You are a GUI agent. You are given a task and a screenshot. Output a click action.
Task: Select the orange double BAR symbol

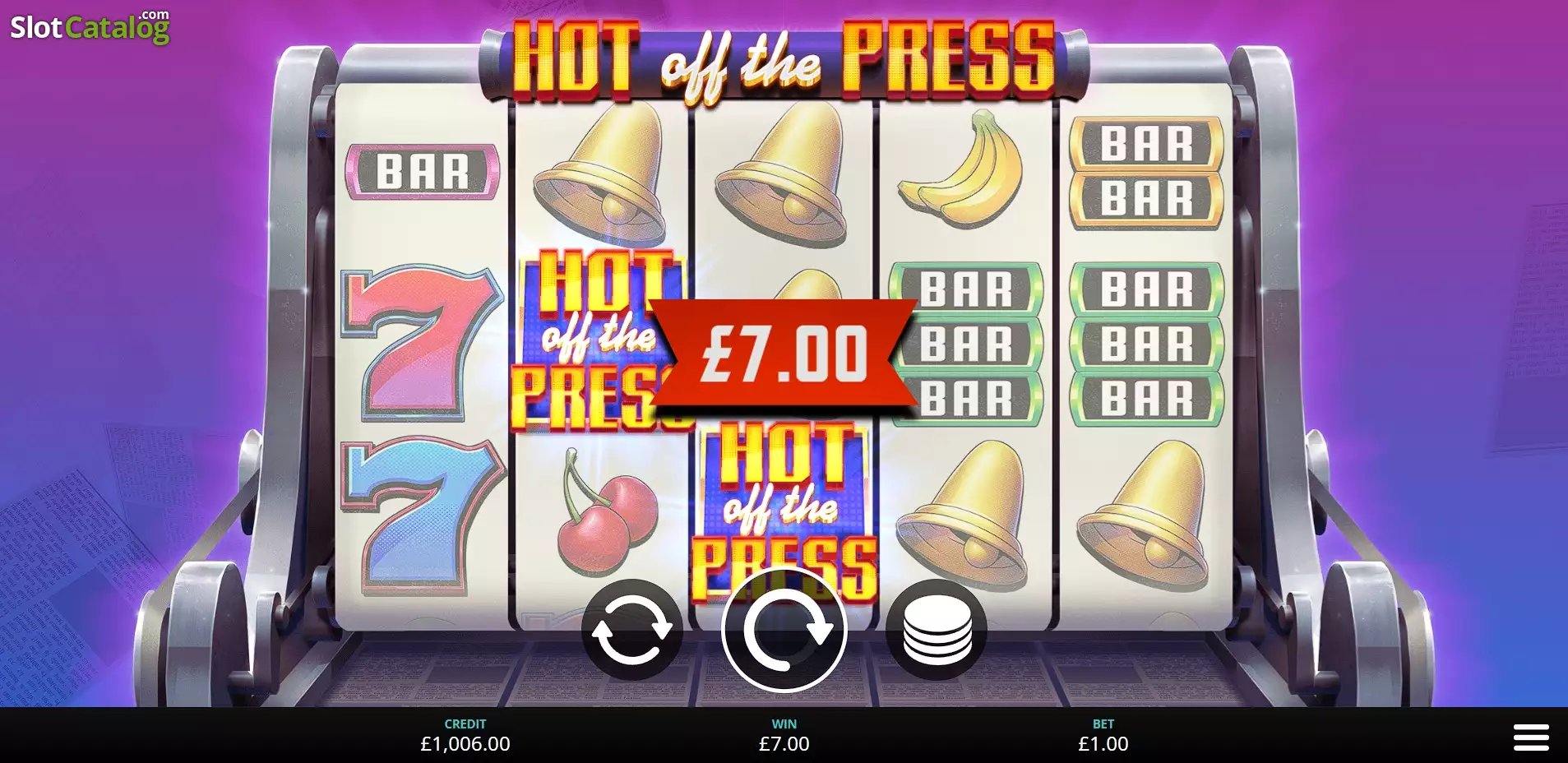coord(1146,172)
